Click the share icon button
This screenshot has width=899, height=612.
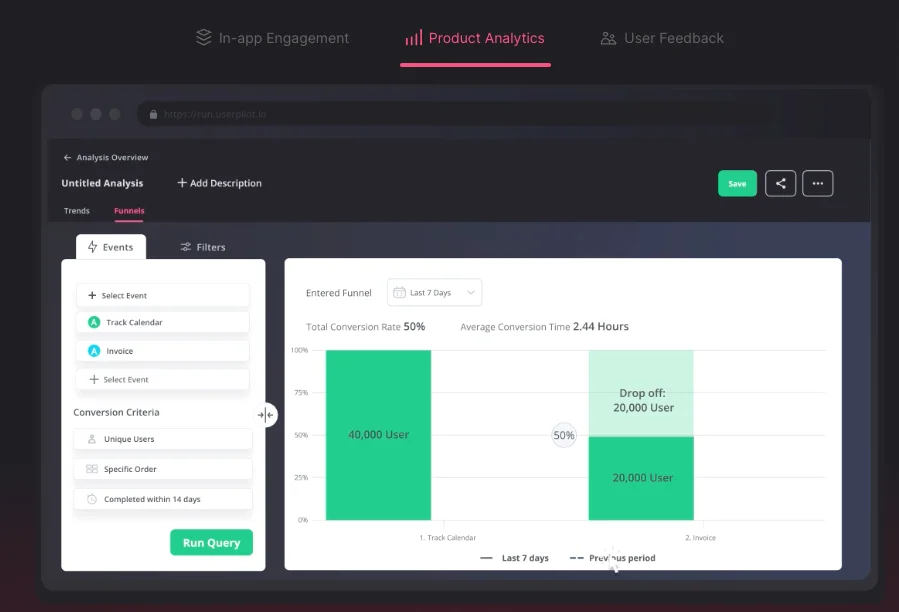[780, 184]
